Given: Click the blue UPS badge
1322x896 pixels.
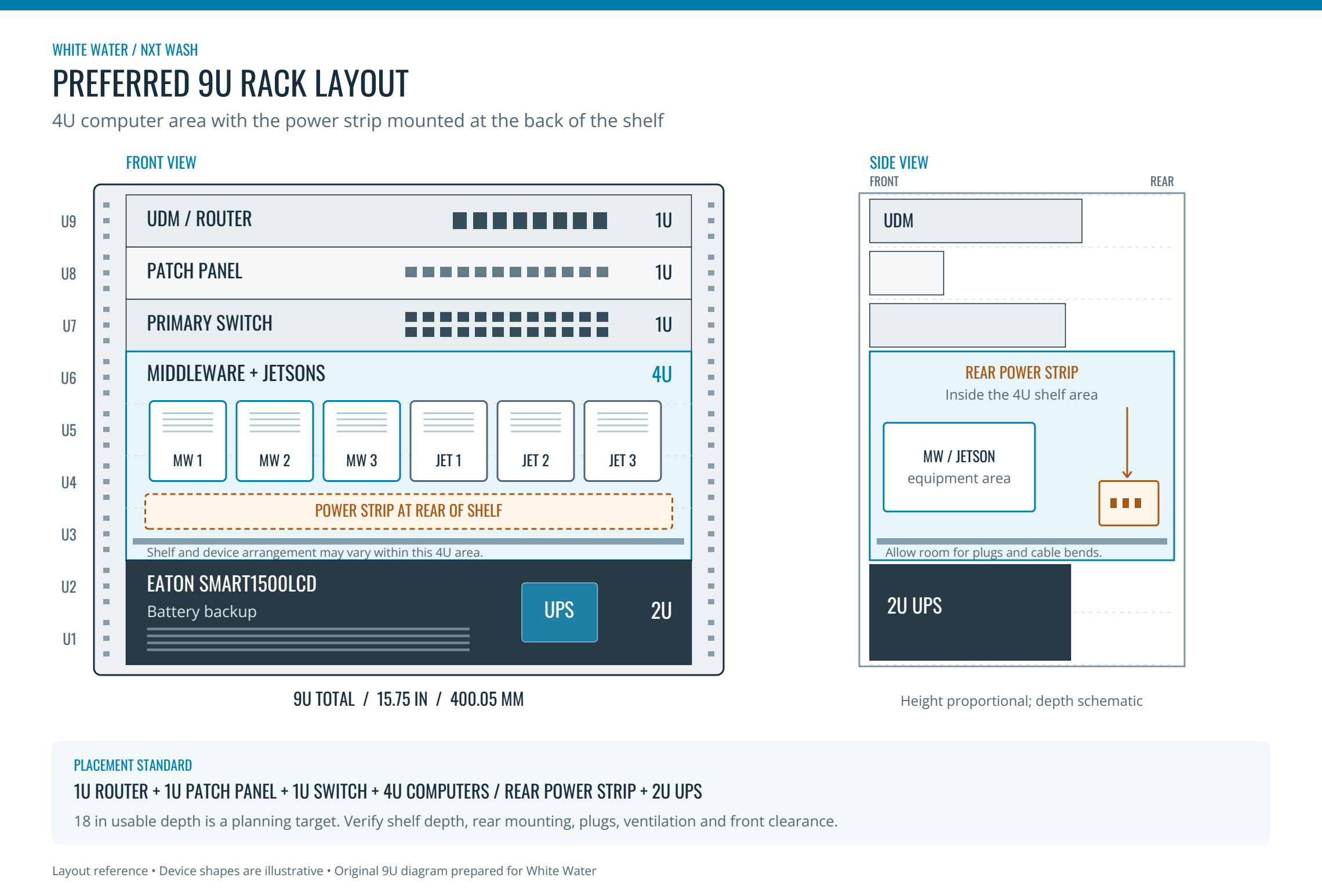Looking at the screenshot, I should [x=560, y=612].
